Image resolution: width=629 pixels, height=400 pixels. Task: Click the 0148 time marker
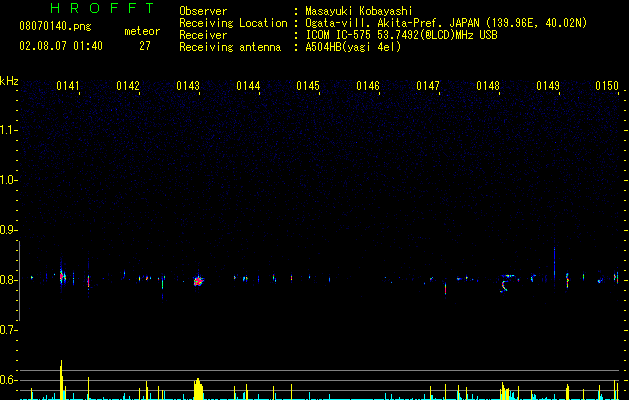(x=488, y=86)
